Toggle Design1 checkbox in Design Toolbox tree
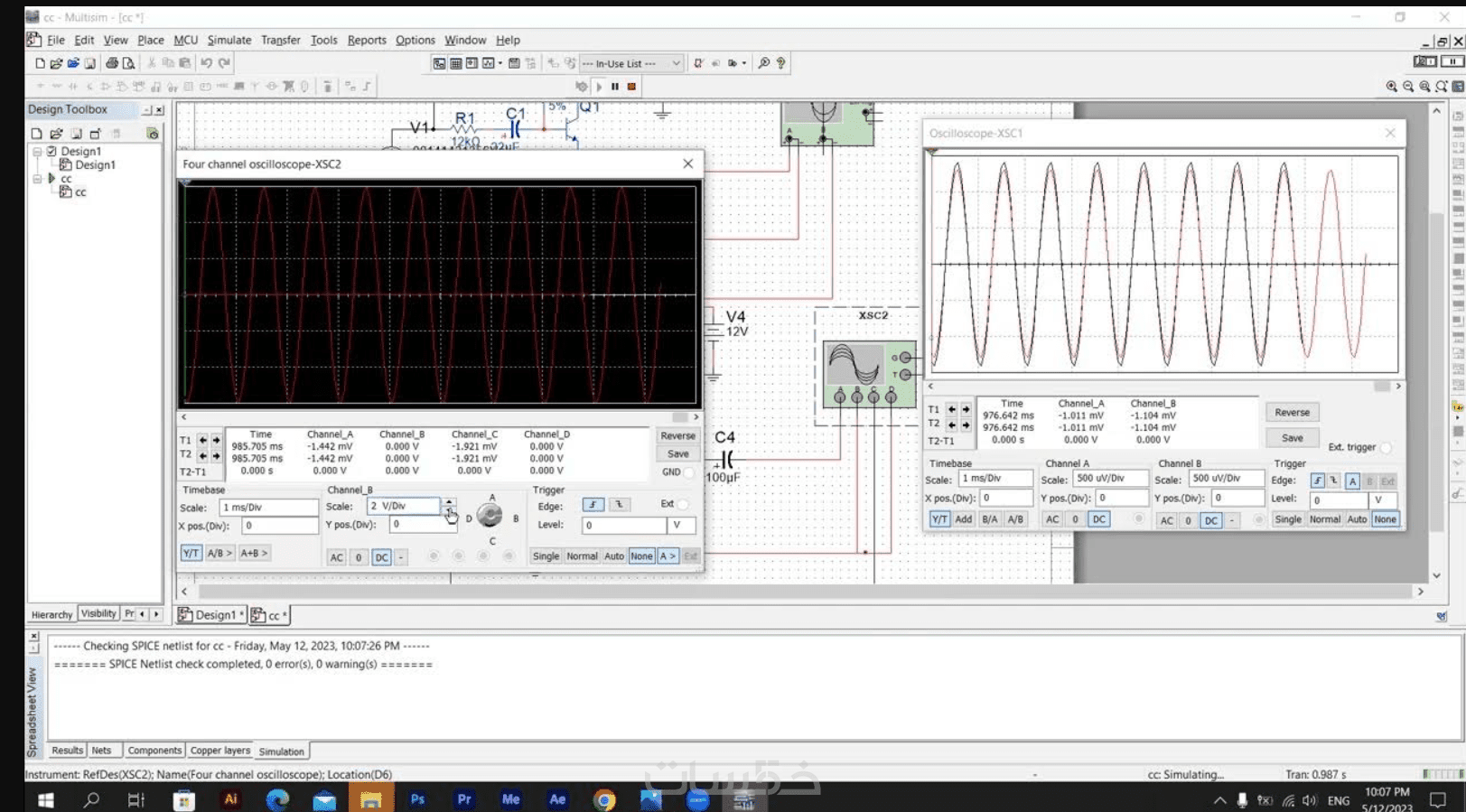 coord(52,151)
